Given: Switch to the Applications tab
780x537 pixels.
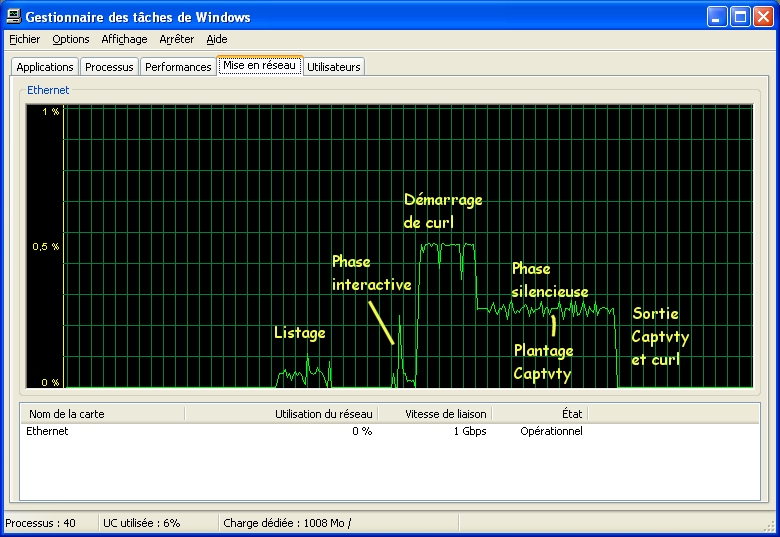Looking at the screenshot, I should pos(45,67).
